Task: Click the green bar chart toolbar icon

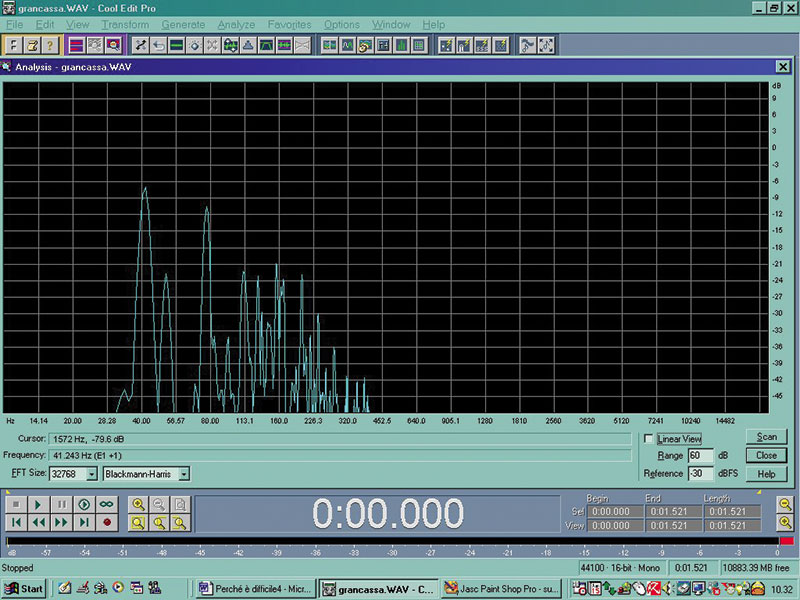Action: pyautogui.click(x=401, y=45)
